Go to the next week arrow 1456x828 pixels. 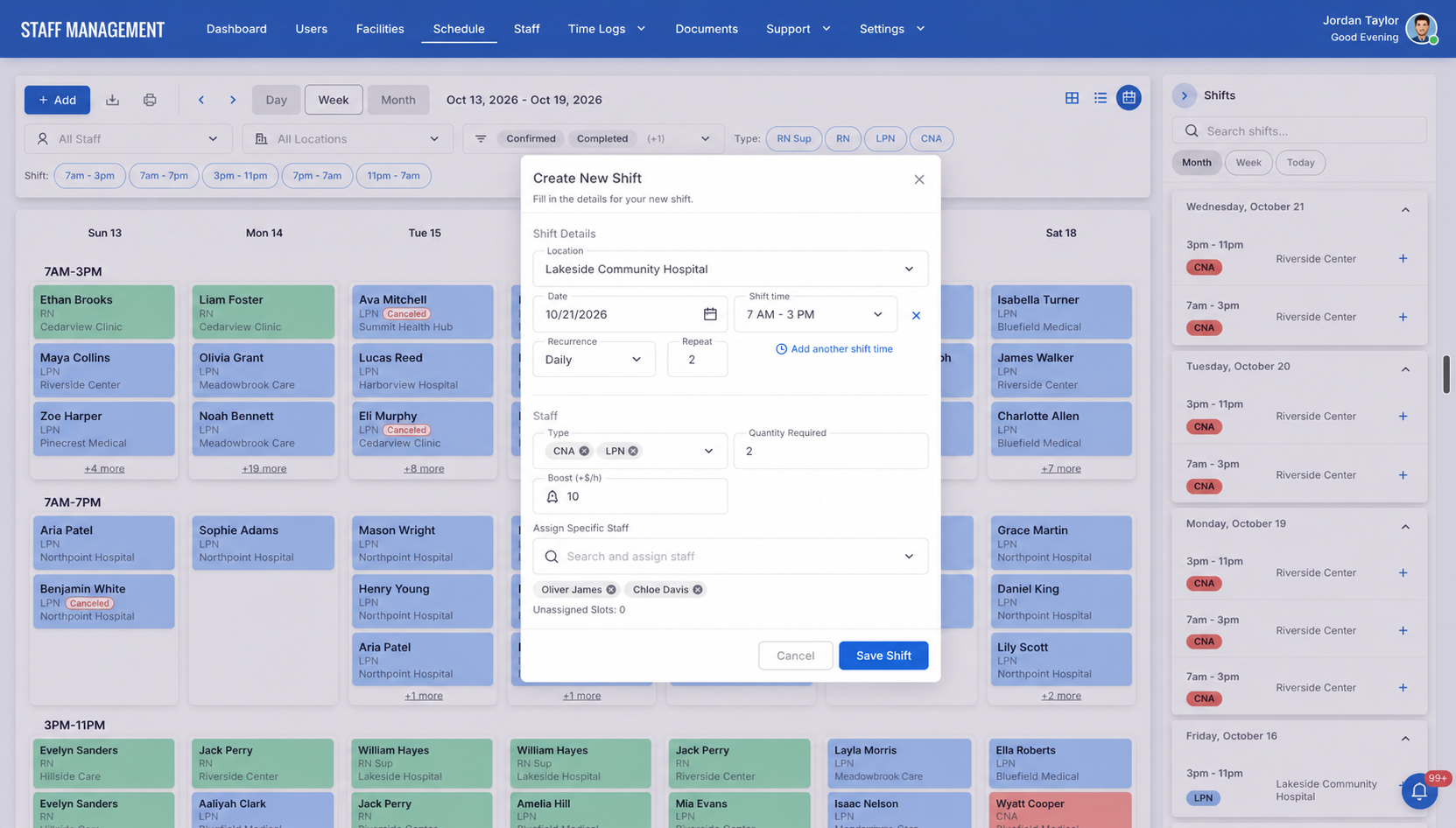[233, 100]
